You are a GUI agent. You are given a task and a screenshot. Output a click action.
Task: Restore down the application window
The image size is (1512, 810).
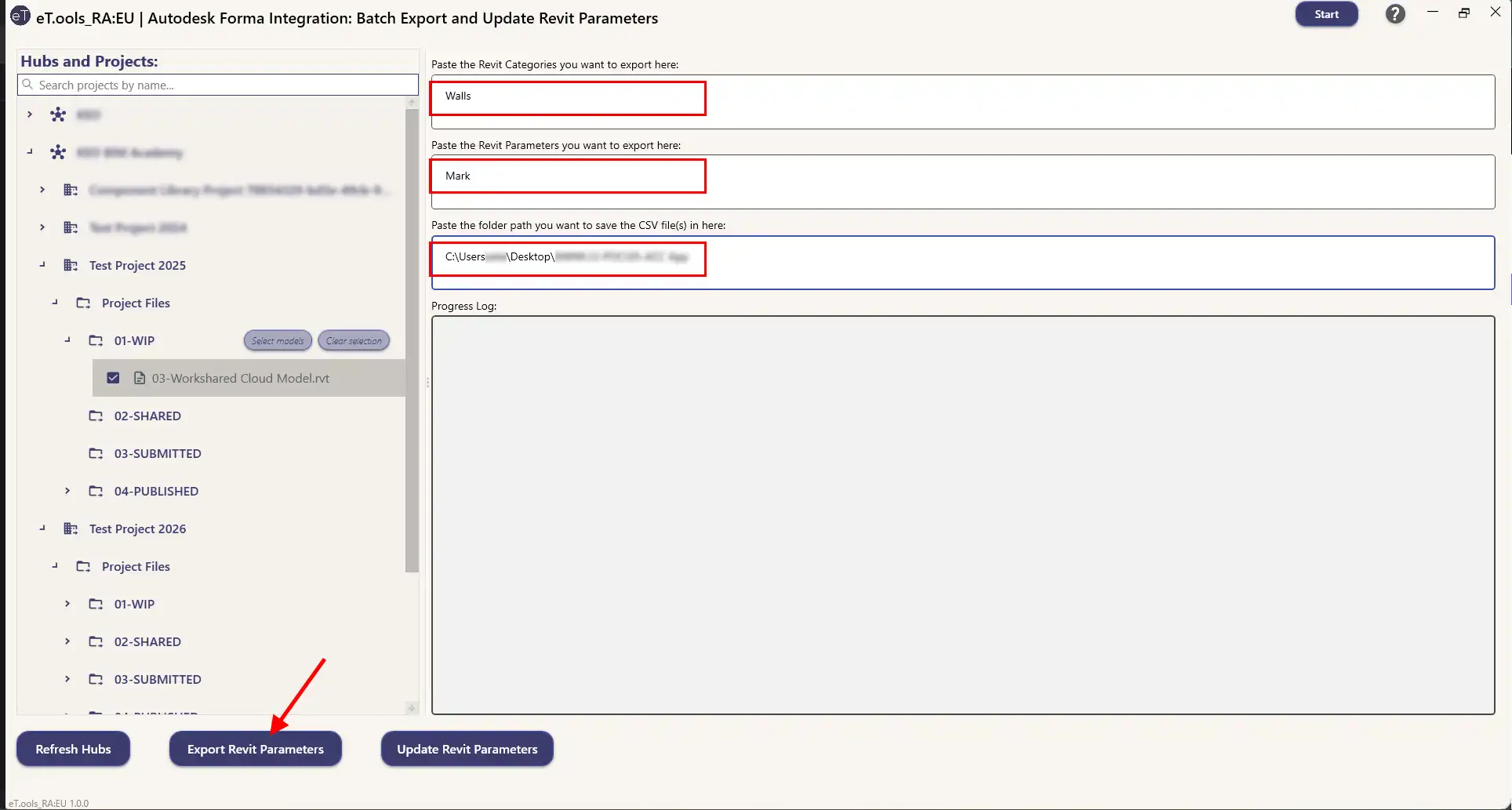pyautogui.click(x=1464, y=13)
